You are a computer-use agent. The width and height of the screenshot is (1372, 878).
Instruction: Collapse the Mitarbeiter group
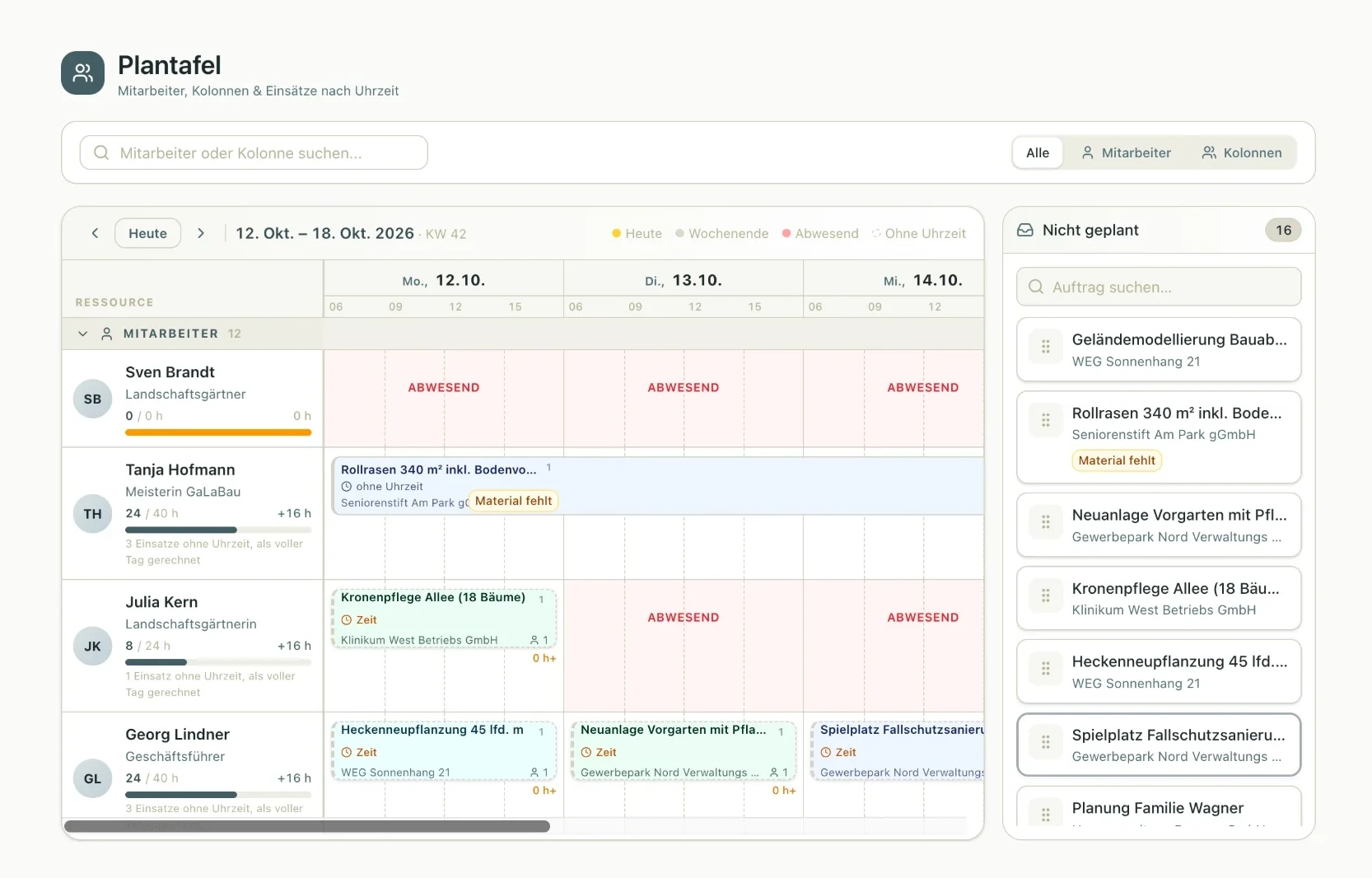(x=82, y=334)
